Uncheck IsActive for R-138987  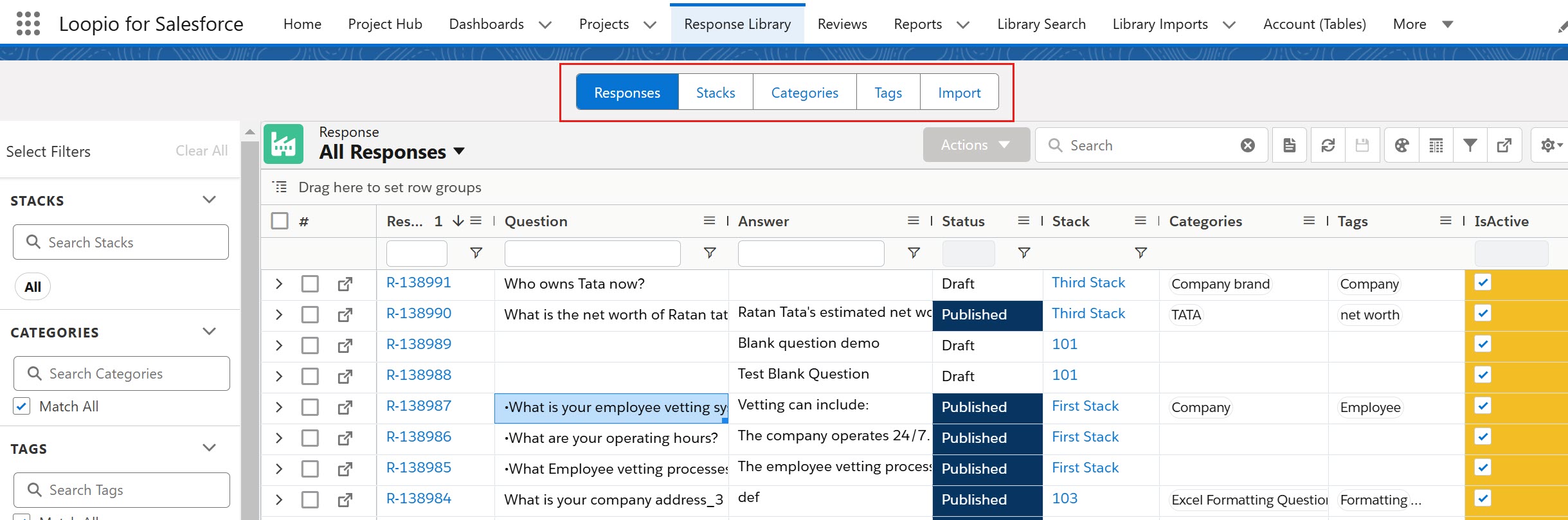pos(1482,406)
